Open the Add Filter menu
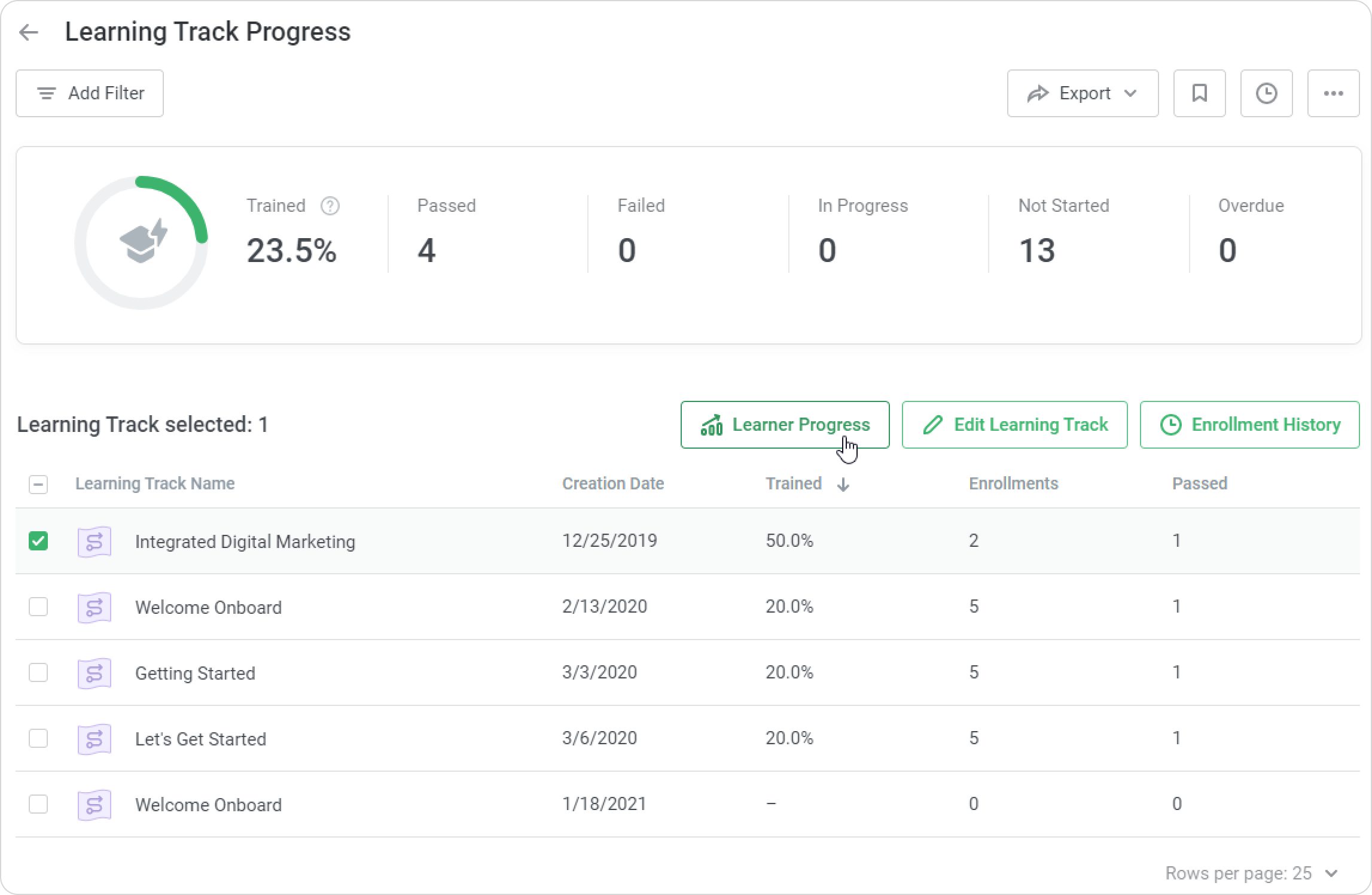 coord(90,93)
